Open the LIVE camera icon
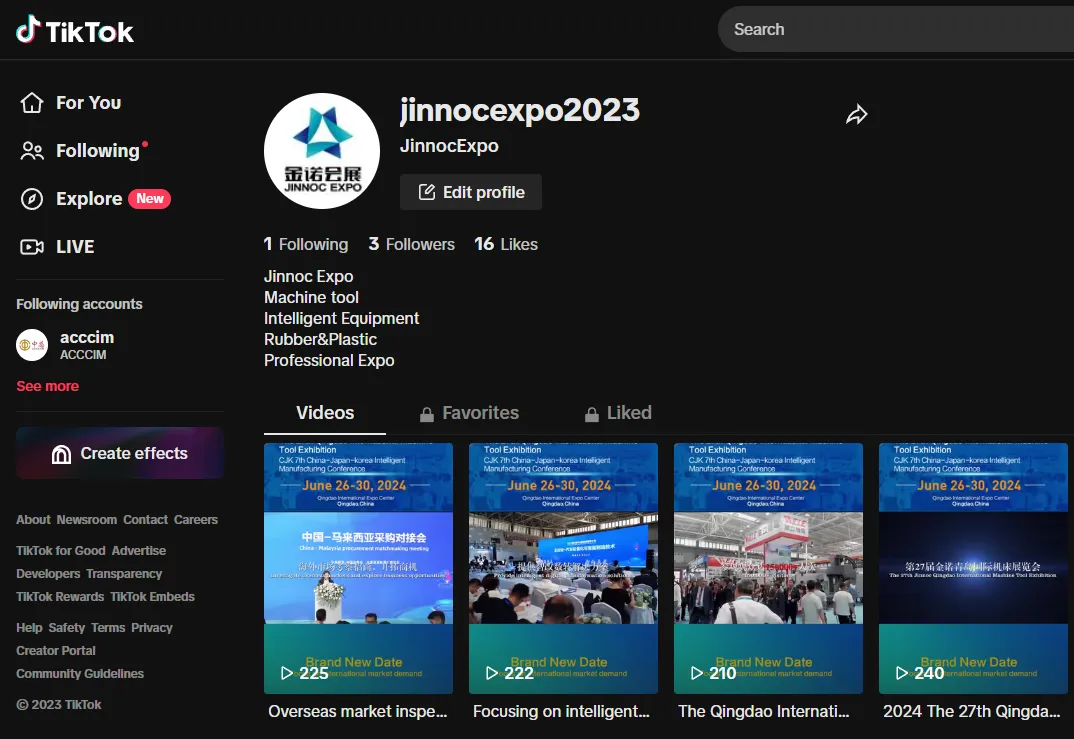This screenshot has width=1074, height=739. (x=32, y=247)
